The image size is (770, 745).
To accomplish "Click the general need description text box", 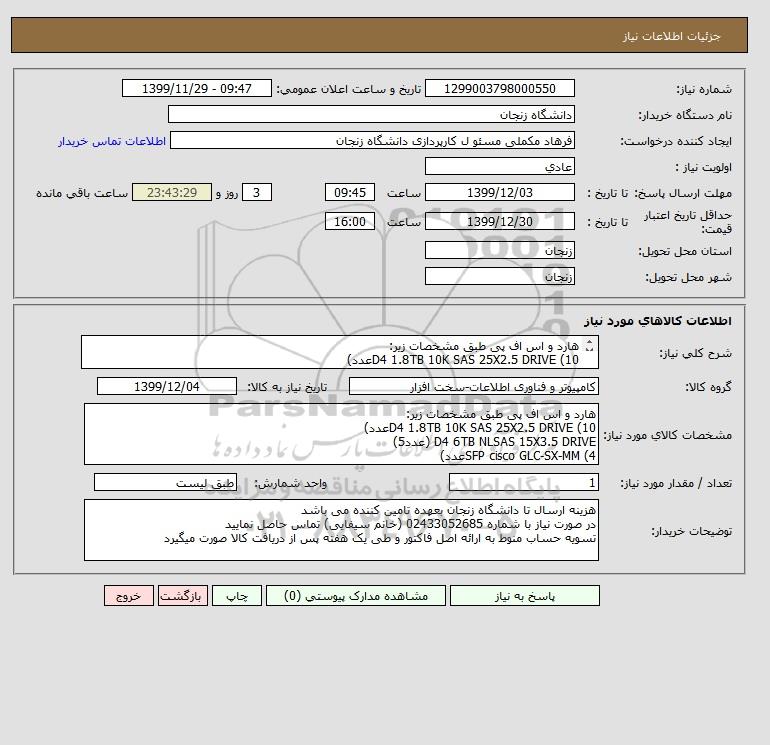I will (x=340, y=352).
